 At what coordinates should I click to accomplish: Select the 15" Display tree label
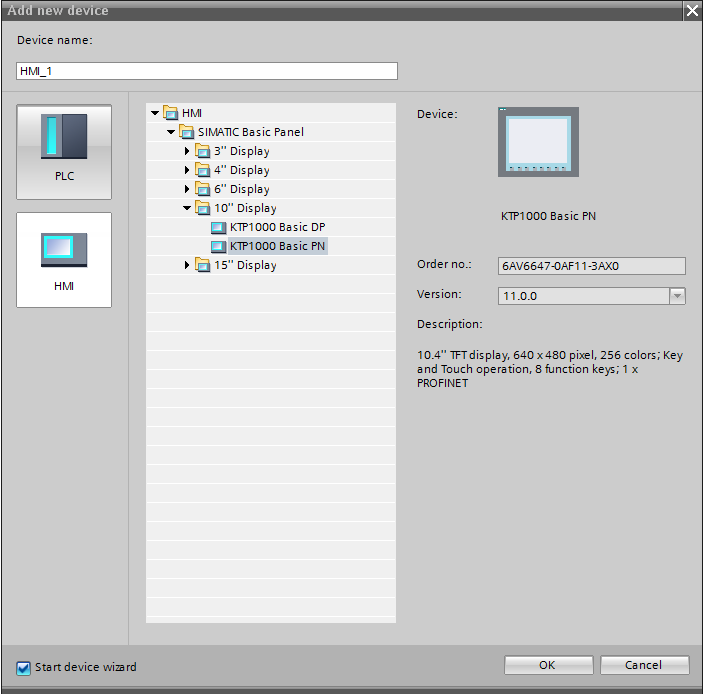point(245,265)
